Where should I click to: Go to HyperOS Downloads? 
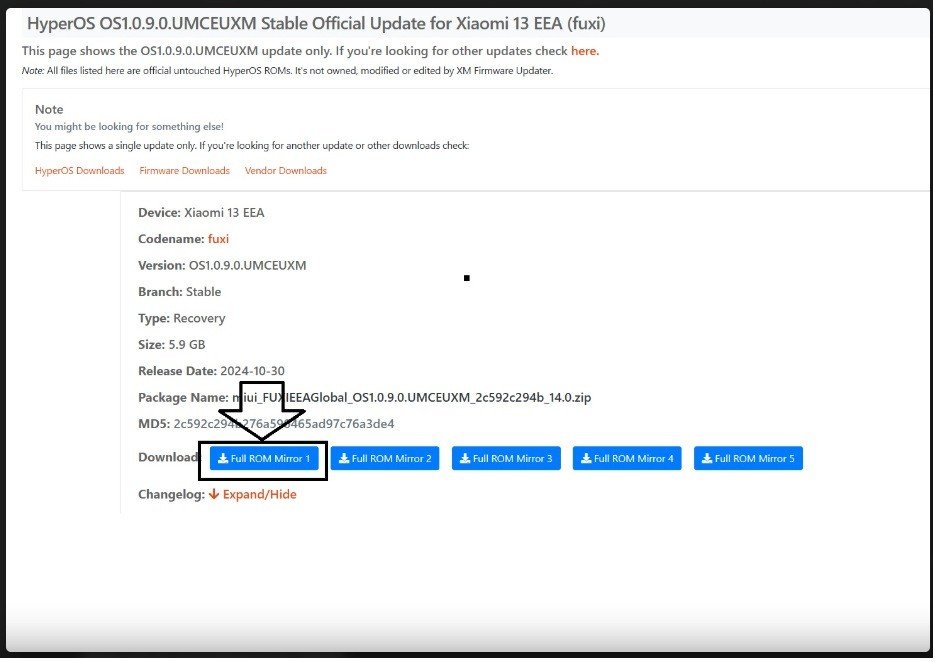80,171
